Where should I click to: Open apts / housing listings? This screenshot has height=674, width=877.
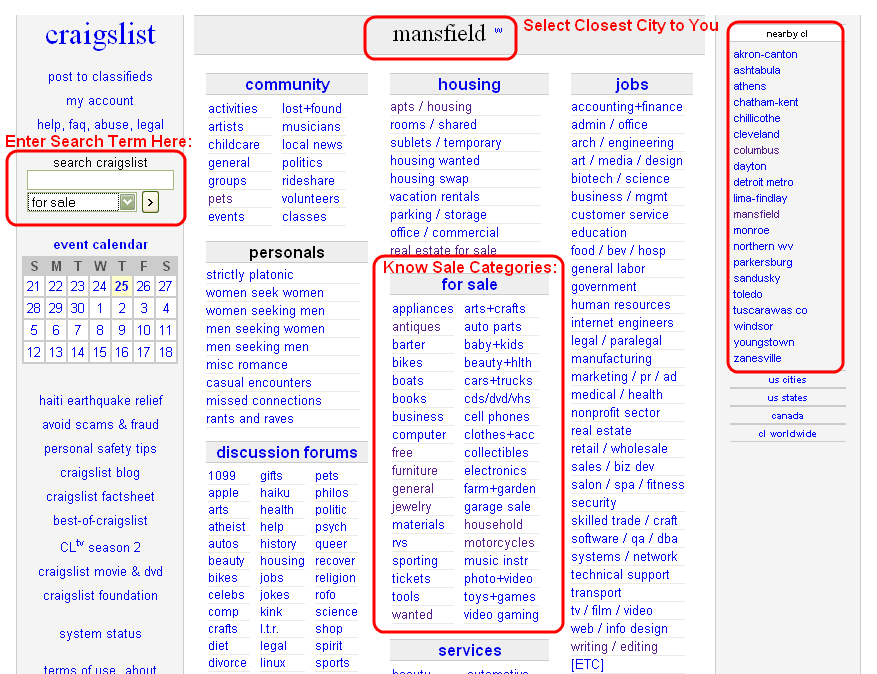431,107
